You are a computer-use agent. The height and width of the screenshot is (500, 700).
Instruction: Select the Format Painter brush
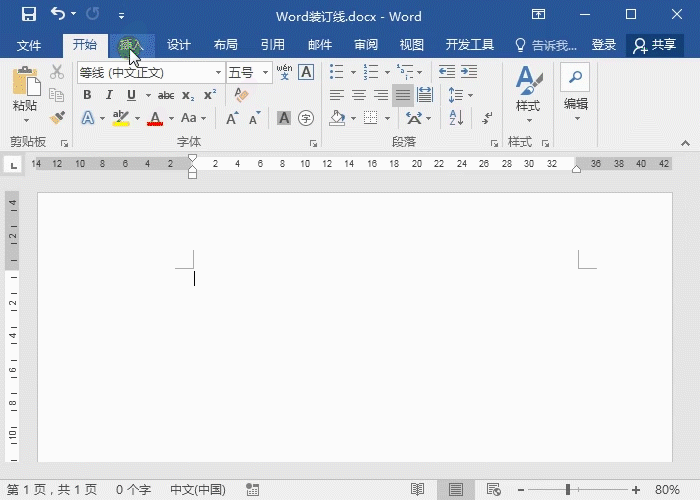click(x=57, y=118)
